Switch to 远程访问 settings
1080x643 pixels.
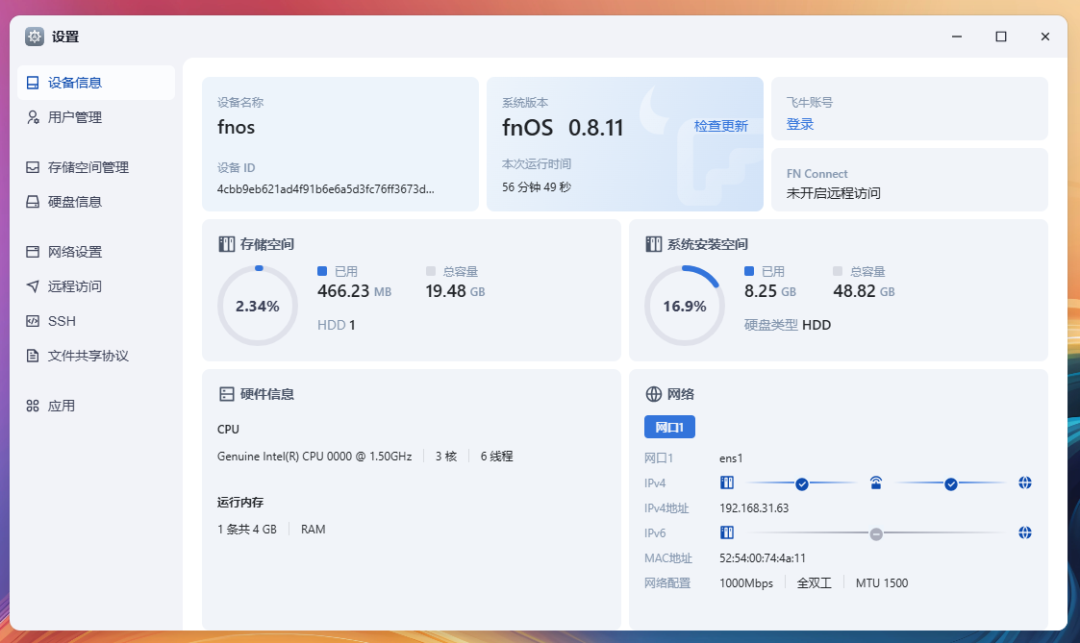(96, 286)
